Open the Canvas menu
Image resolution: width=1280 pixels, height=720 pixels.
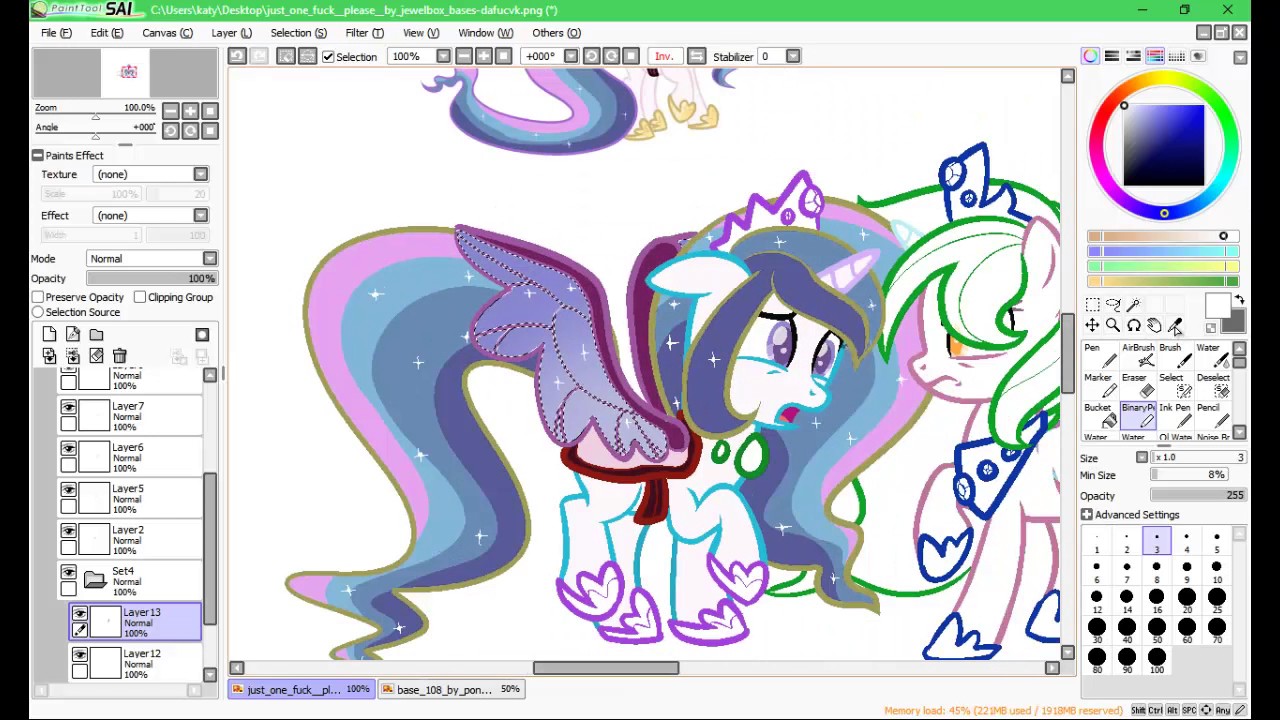[x=167, y=33]
